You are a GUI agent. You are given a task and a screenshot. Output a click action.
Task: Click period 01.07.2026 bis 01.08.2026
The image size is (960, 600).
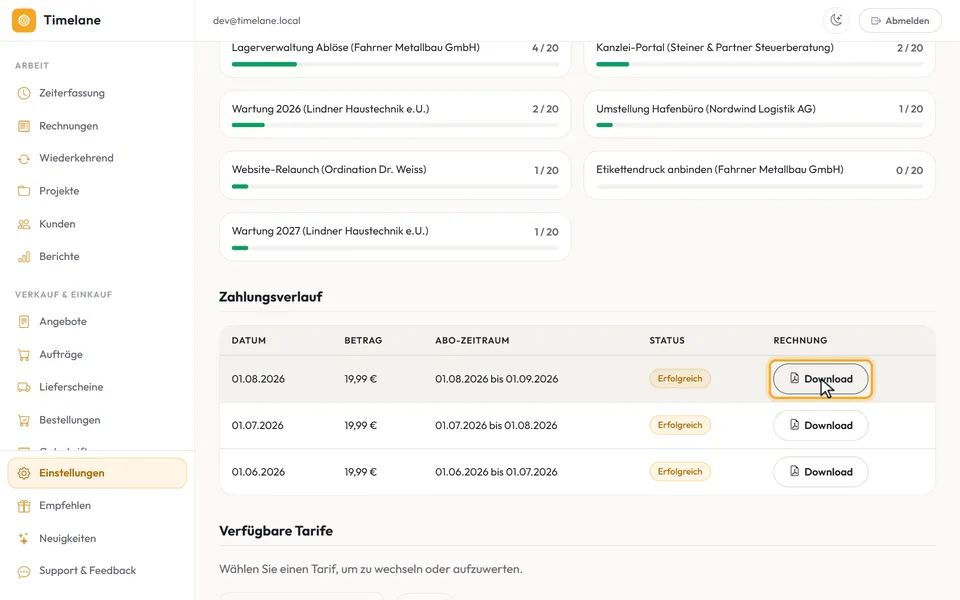pyautogui.click(x=496, y=426)
